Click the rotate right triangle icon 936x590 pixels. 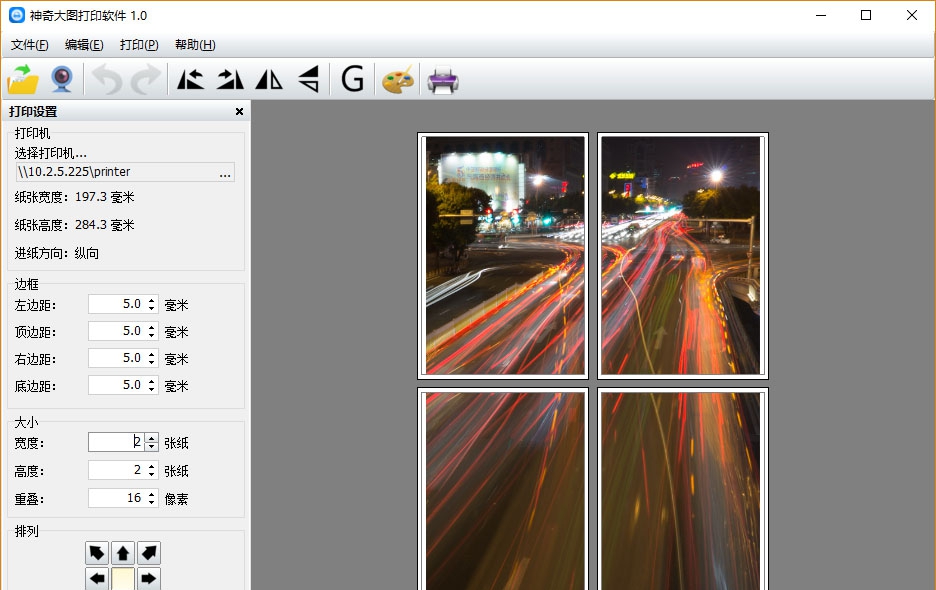point(230,79)
